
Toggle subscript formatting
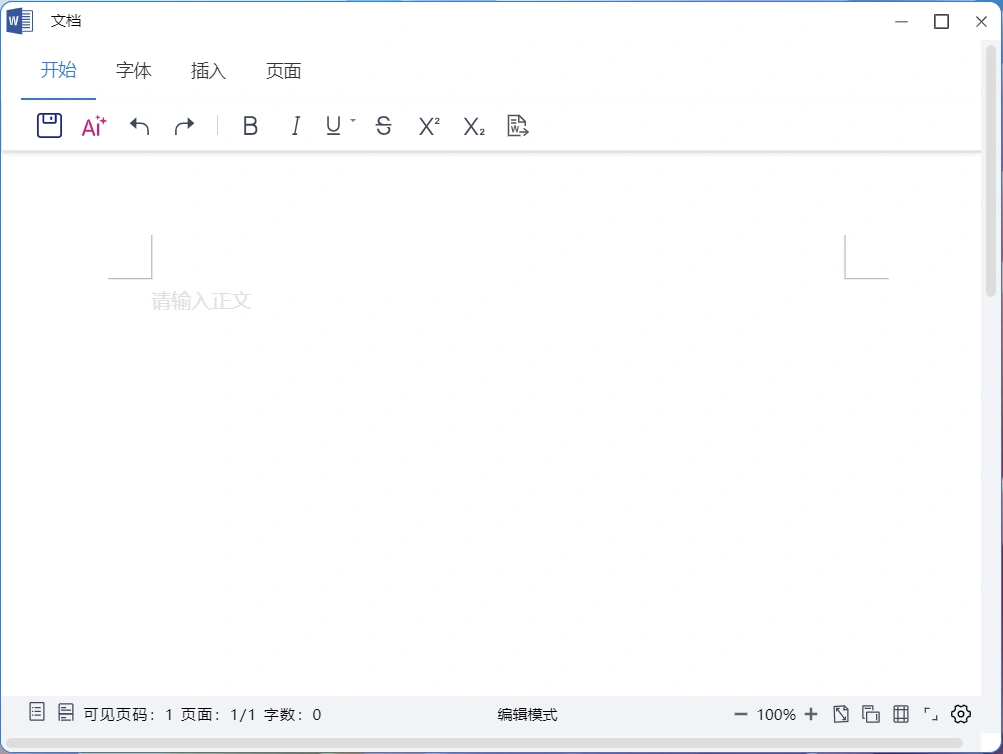point(473,127)
